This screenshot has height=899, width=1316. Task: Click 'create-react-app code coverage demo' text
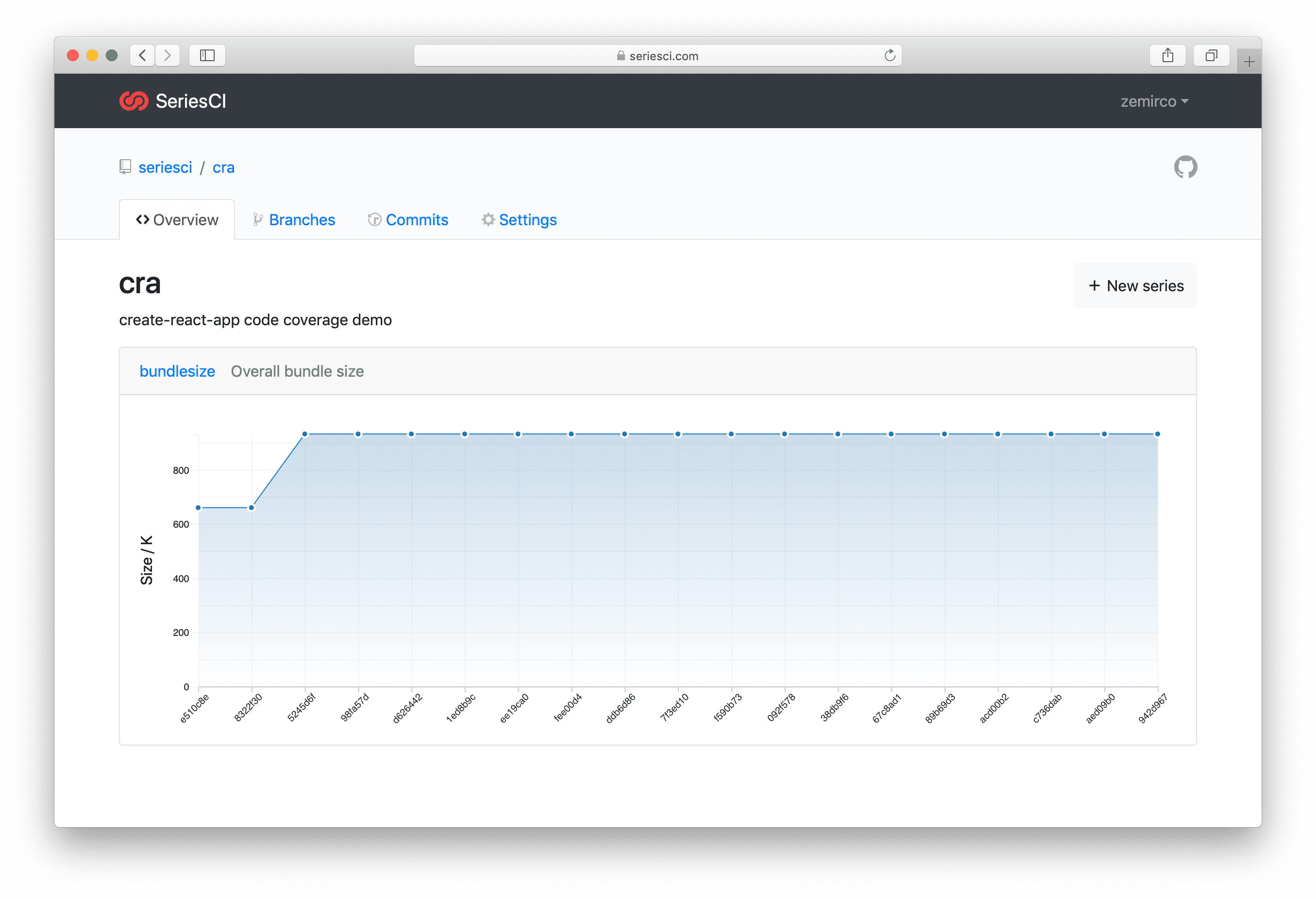[255, 320]
